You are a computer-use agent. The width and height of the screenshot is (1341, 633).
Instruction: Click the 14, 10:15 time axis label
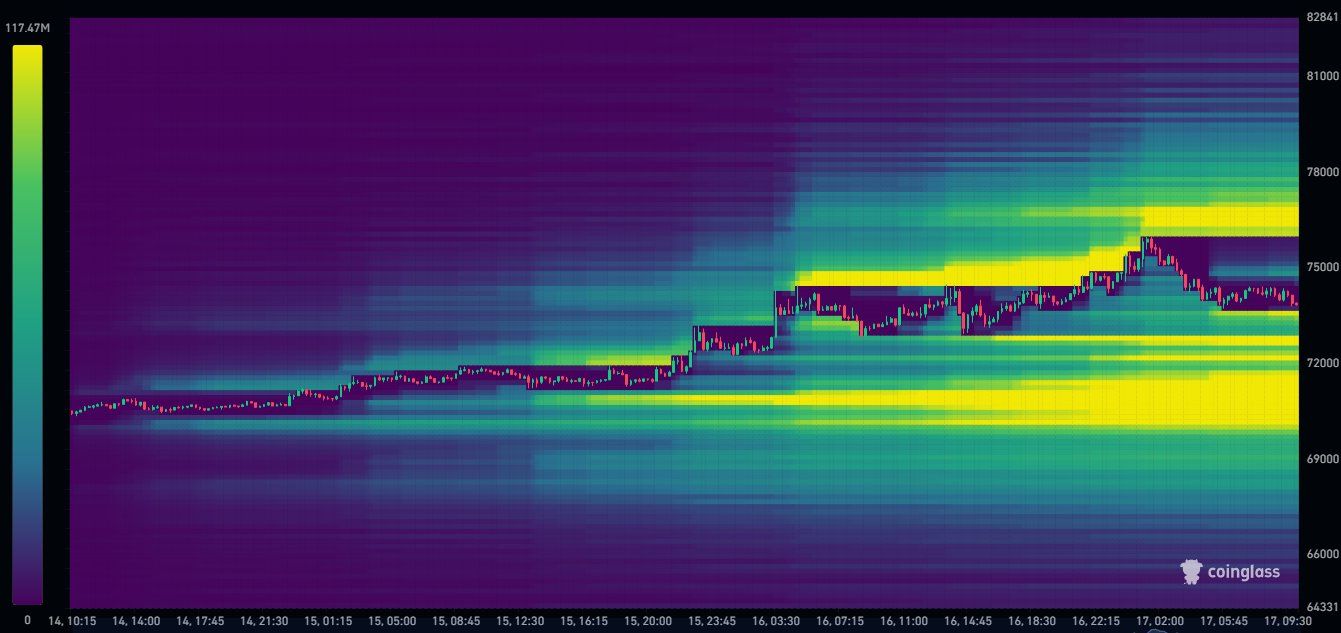(70, 621)
